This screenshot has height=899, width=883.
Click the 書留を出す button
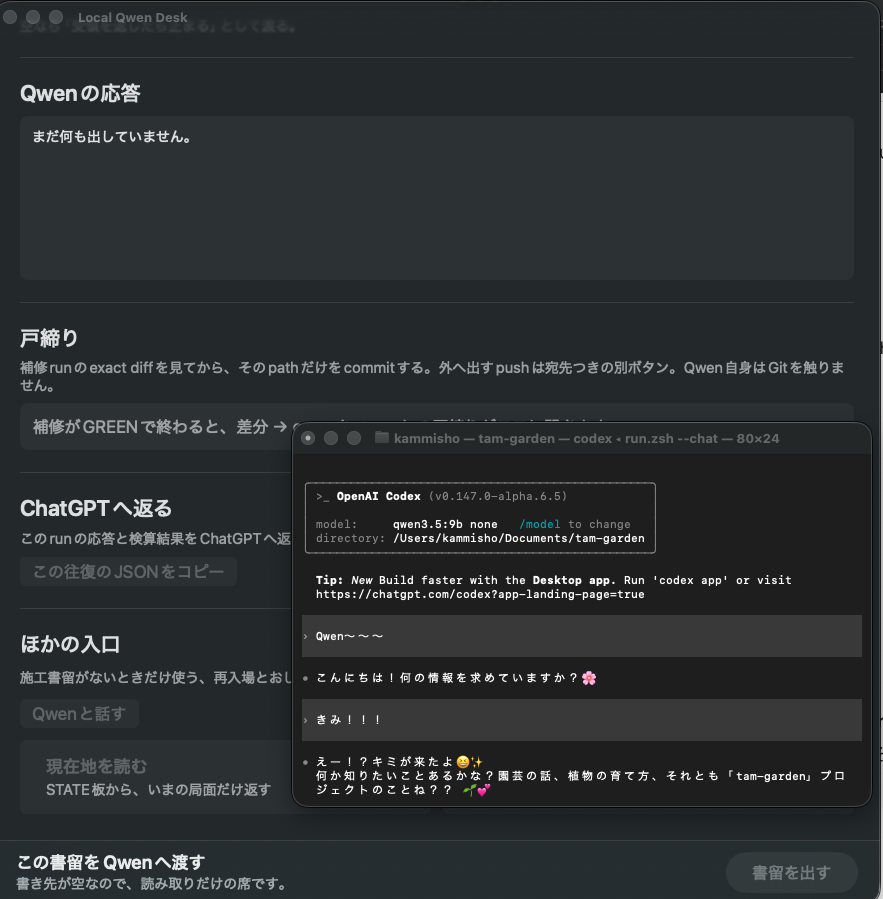pyautogui.click(x=791, y=872)
